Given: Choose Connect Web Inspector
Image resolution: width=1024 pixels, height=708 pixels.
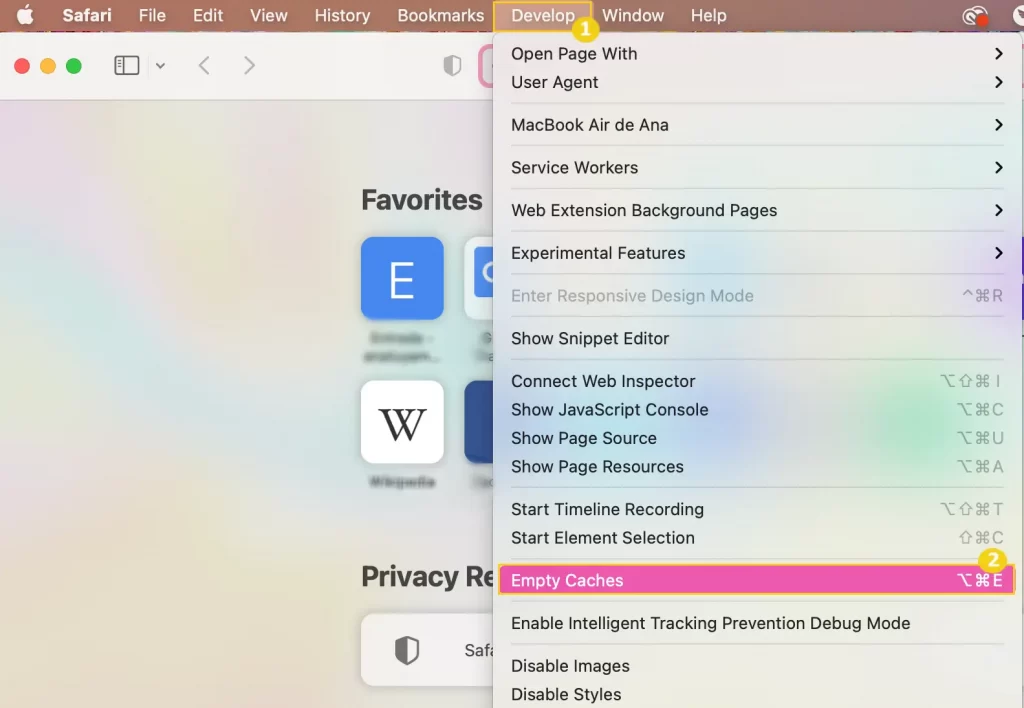Looking at the screenshot, I should point(757,381).
